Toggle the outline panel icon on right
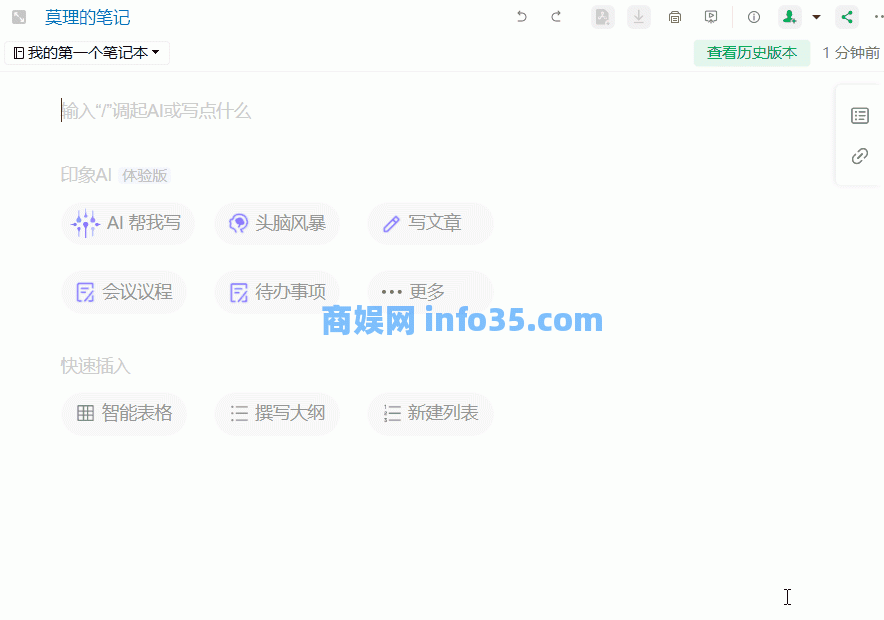 tap(860, 116)
